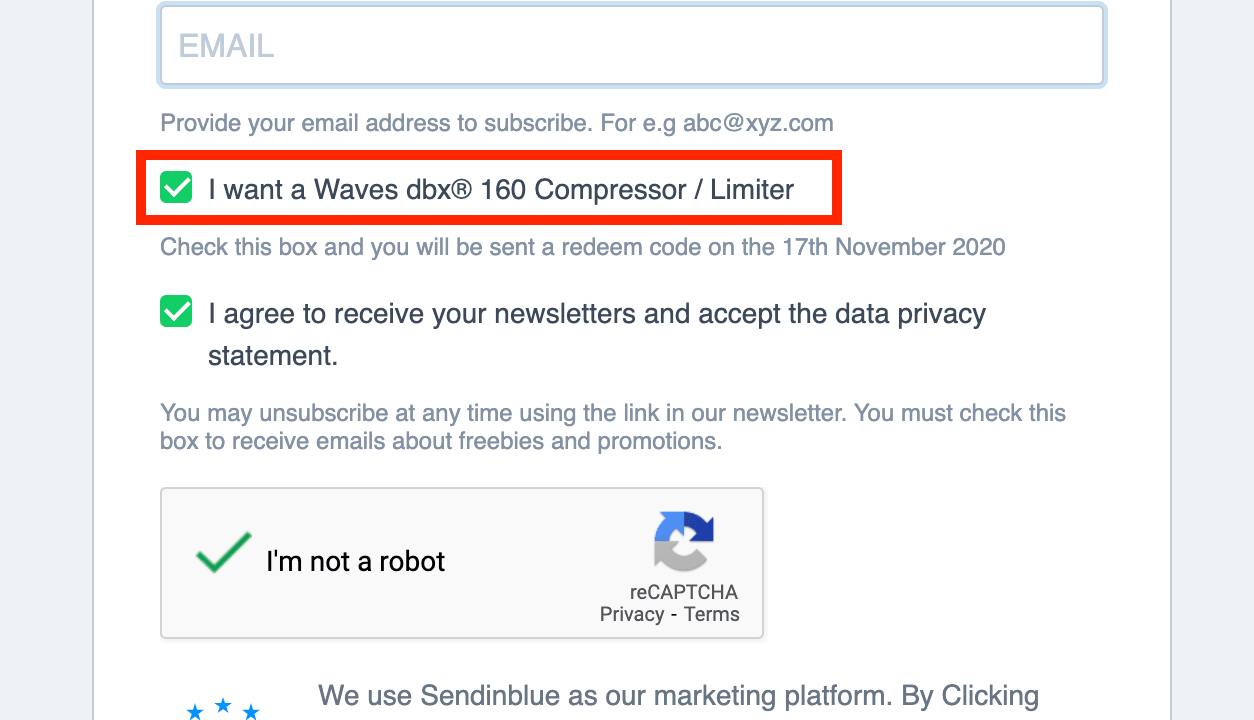Image resolution: width=1254 pixels, height=720 pixels.
Task: Click the word "statement." in newsletter label
Action: click(273, 356)
